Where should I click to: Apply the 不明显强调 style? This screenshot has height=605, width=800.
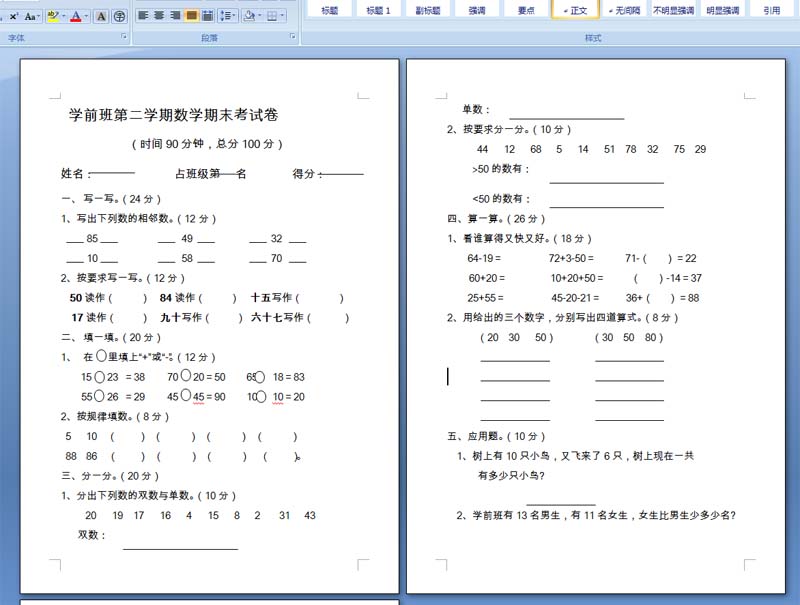673,10
